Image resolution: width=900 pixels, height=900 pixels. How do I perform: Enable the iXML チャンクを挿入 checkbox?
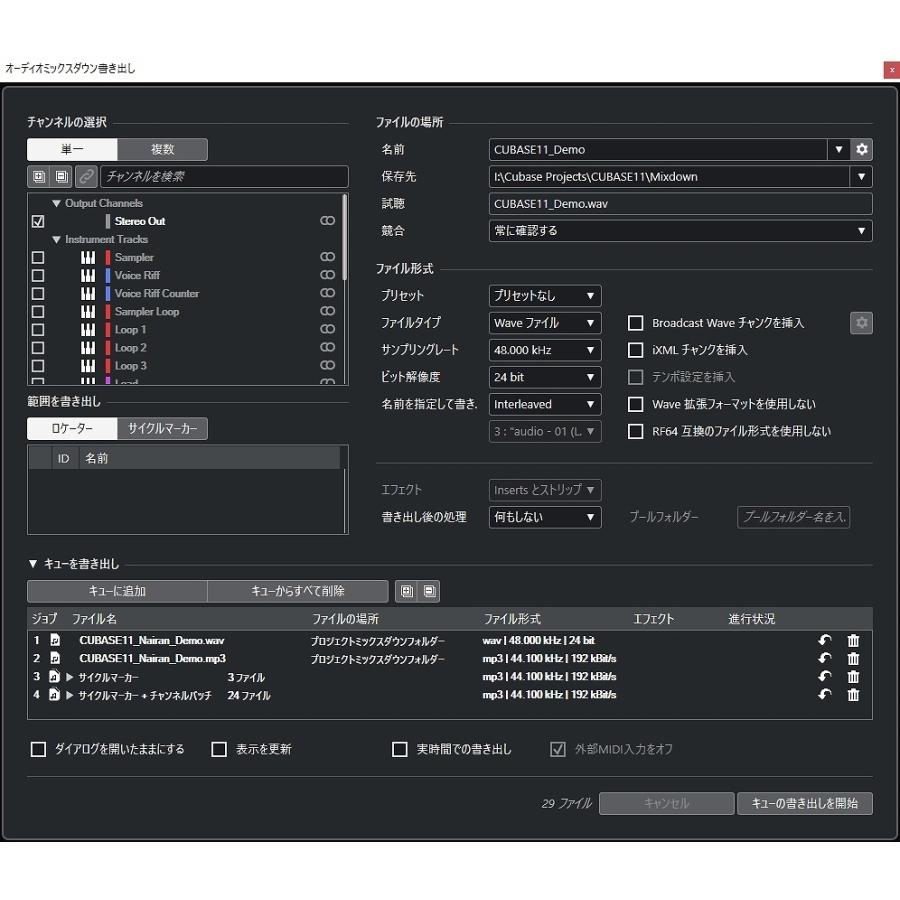point(635,350)
